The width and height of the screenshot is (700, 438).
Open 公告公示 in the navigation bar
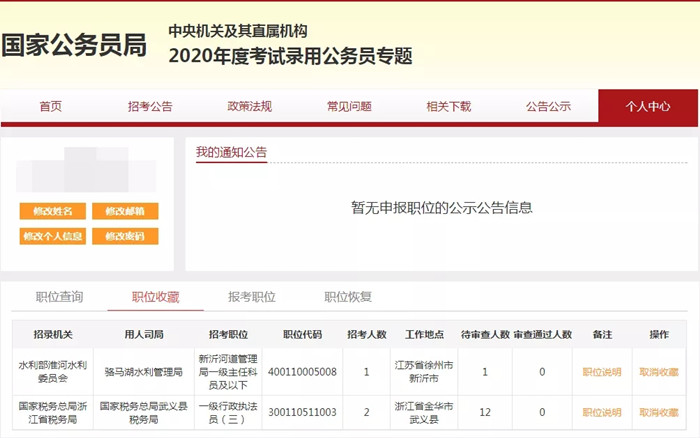pos(548,106)
